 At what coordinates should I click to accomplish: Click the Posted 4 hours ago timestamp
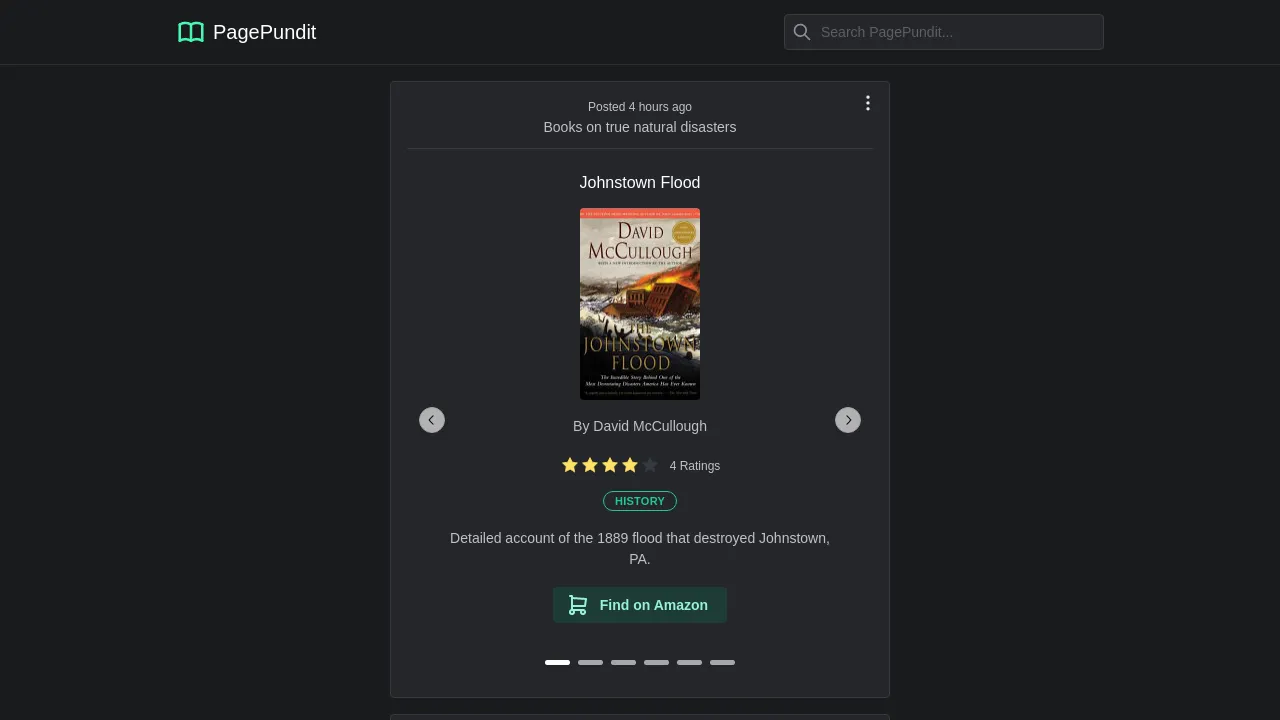[x=640, y=107]
